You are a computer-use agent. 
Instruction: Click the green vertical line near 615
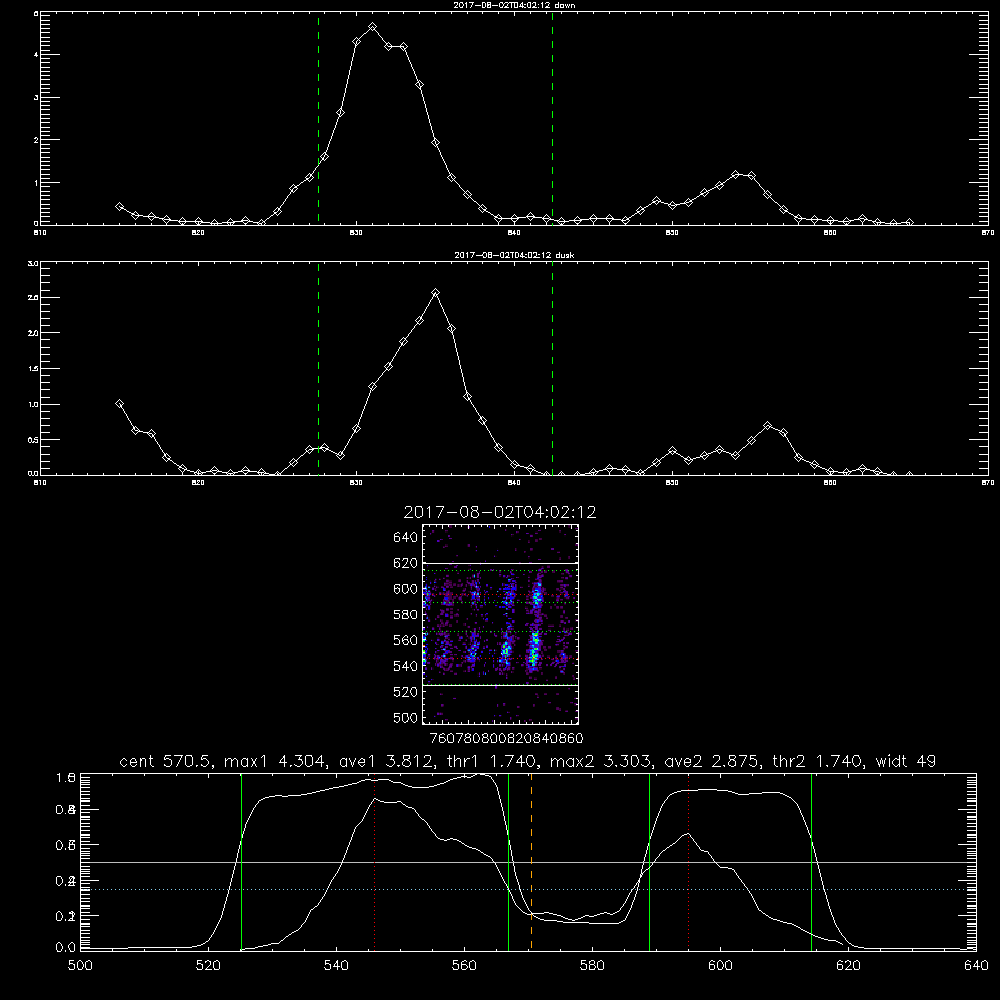812,862
